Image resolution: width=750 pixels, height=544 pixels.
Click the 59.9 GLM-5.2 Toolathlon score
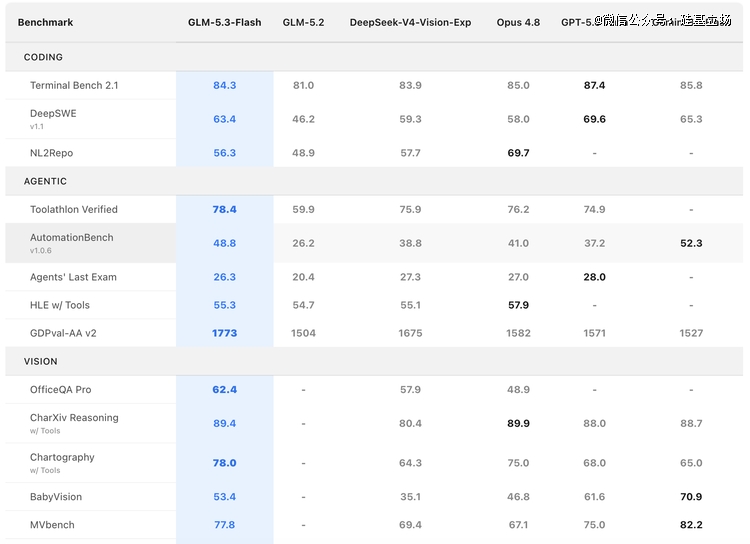tap(304, 209)
